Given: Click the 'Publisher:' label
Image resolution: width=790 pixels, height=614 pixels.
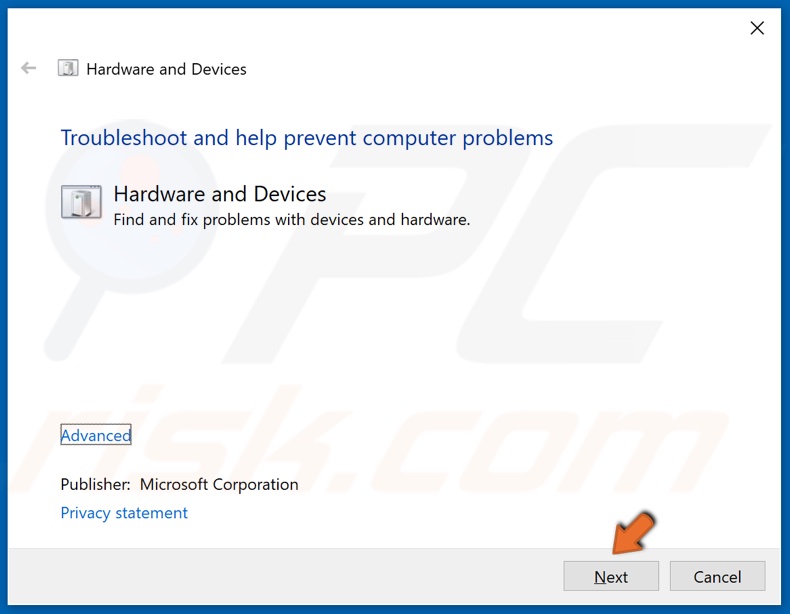Looking at the screenshot, I should tap(95, 484).
